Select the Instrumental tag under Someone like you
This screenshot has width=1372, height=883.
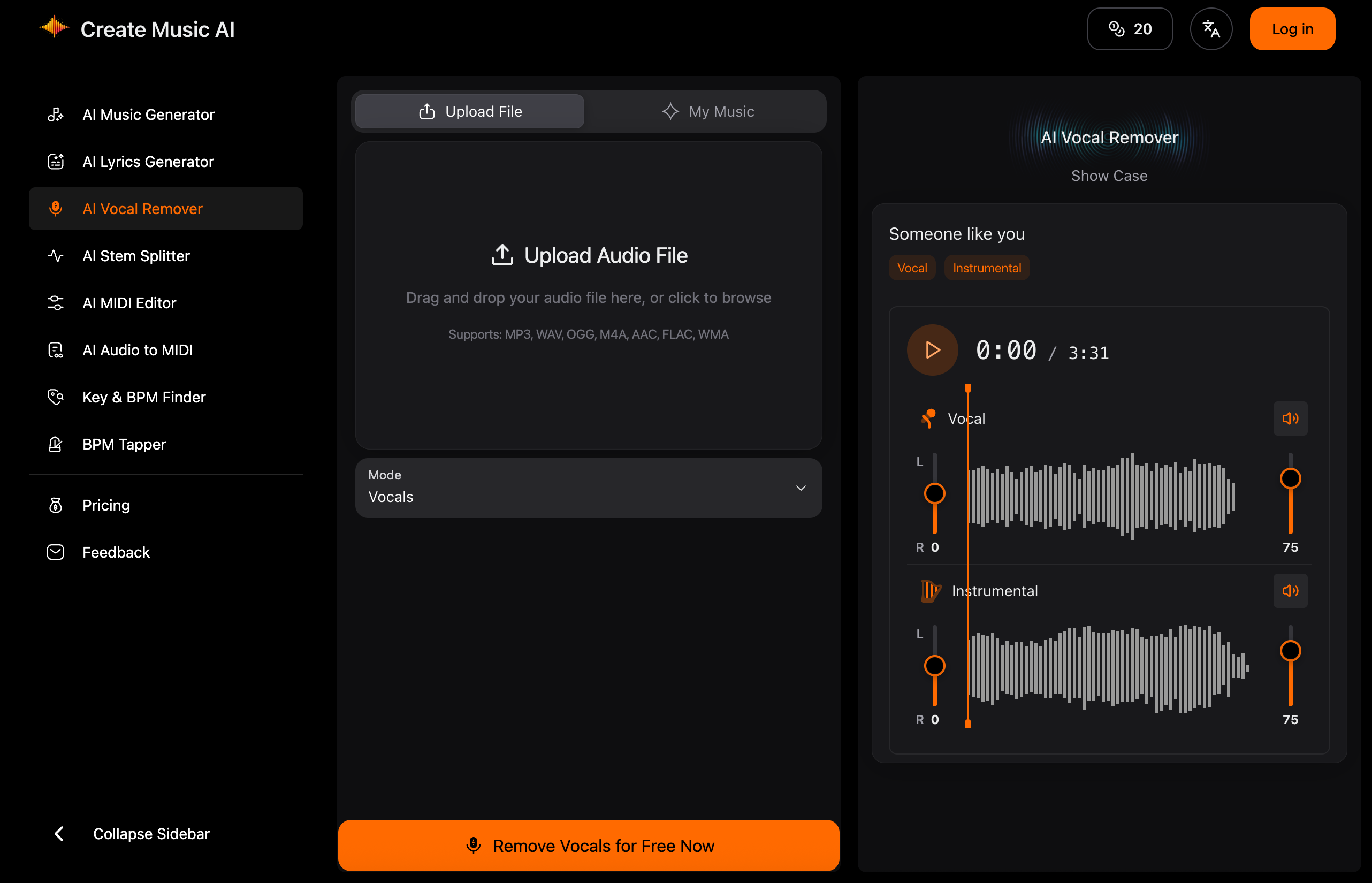tap(986, 267)
